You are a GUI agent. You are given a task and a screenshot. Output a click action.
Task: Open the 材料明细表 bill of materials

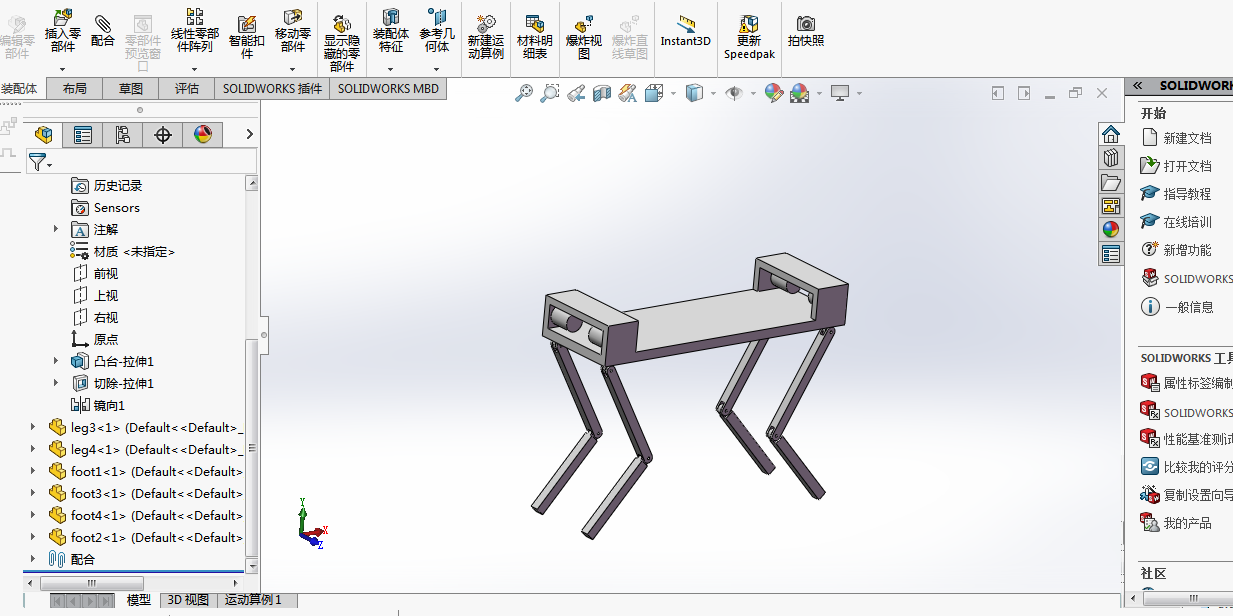pyautogui.click(x=535, y=35)
